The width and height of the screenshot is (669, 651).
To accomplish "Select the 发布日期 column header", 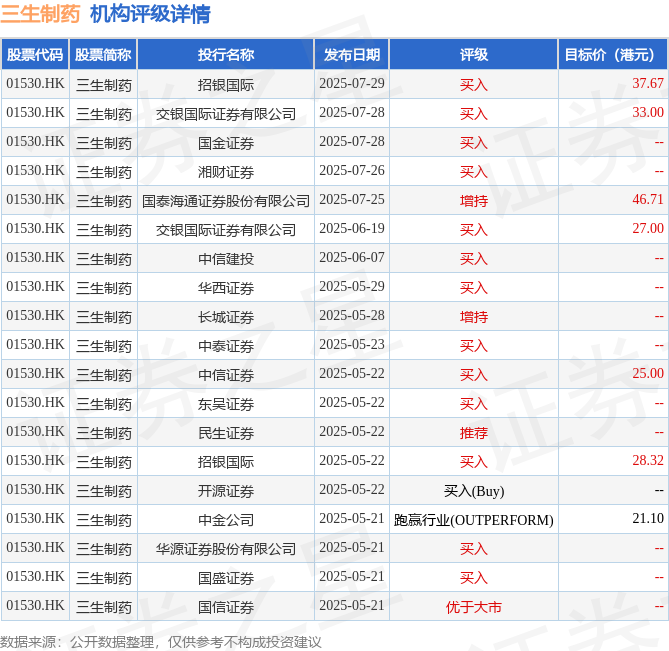I will (x=352, y=55).
